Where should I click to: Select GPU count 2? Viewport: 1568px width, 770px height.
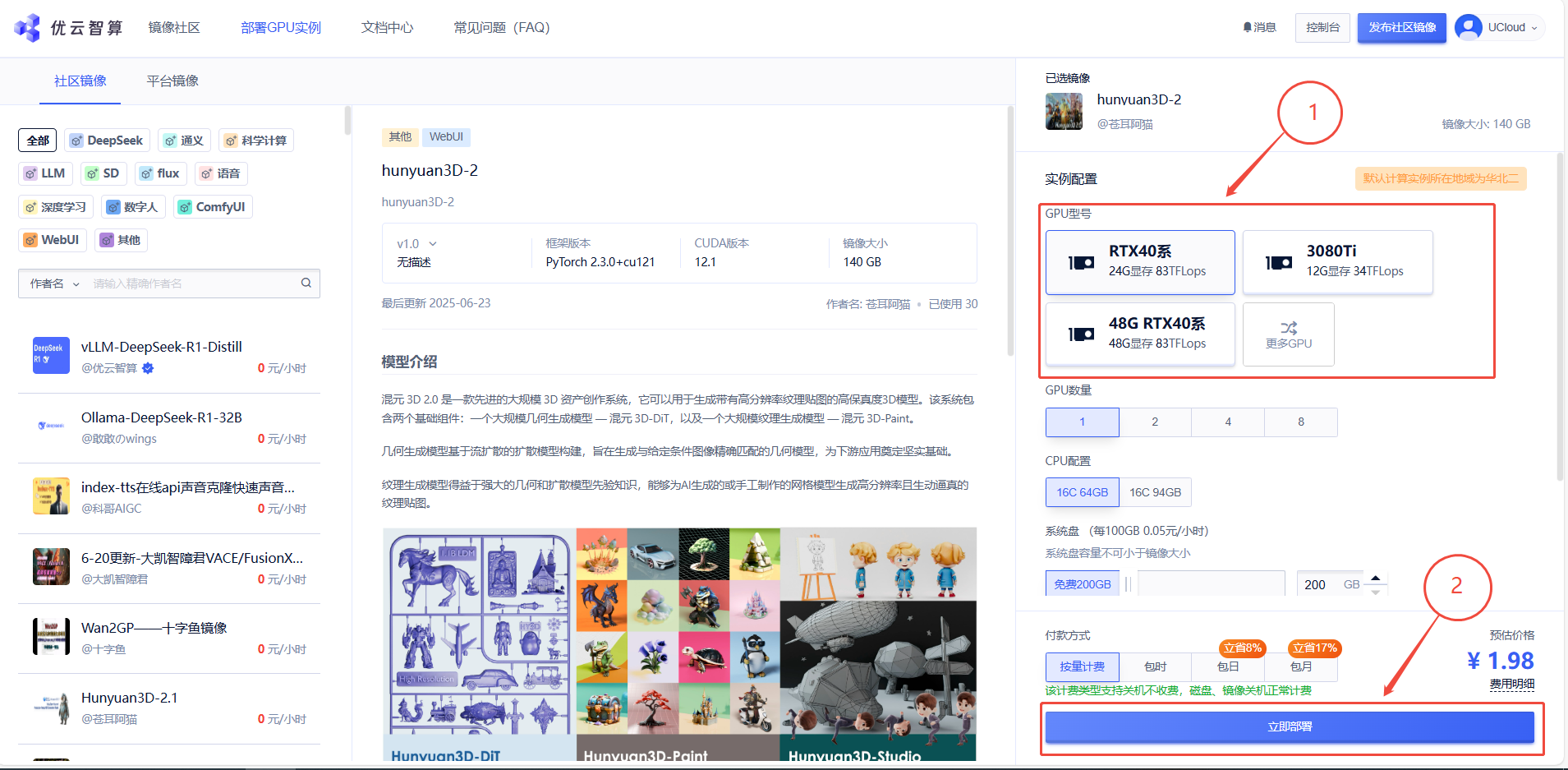pos(1155,422)
